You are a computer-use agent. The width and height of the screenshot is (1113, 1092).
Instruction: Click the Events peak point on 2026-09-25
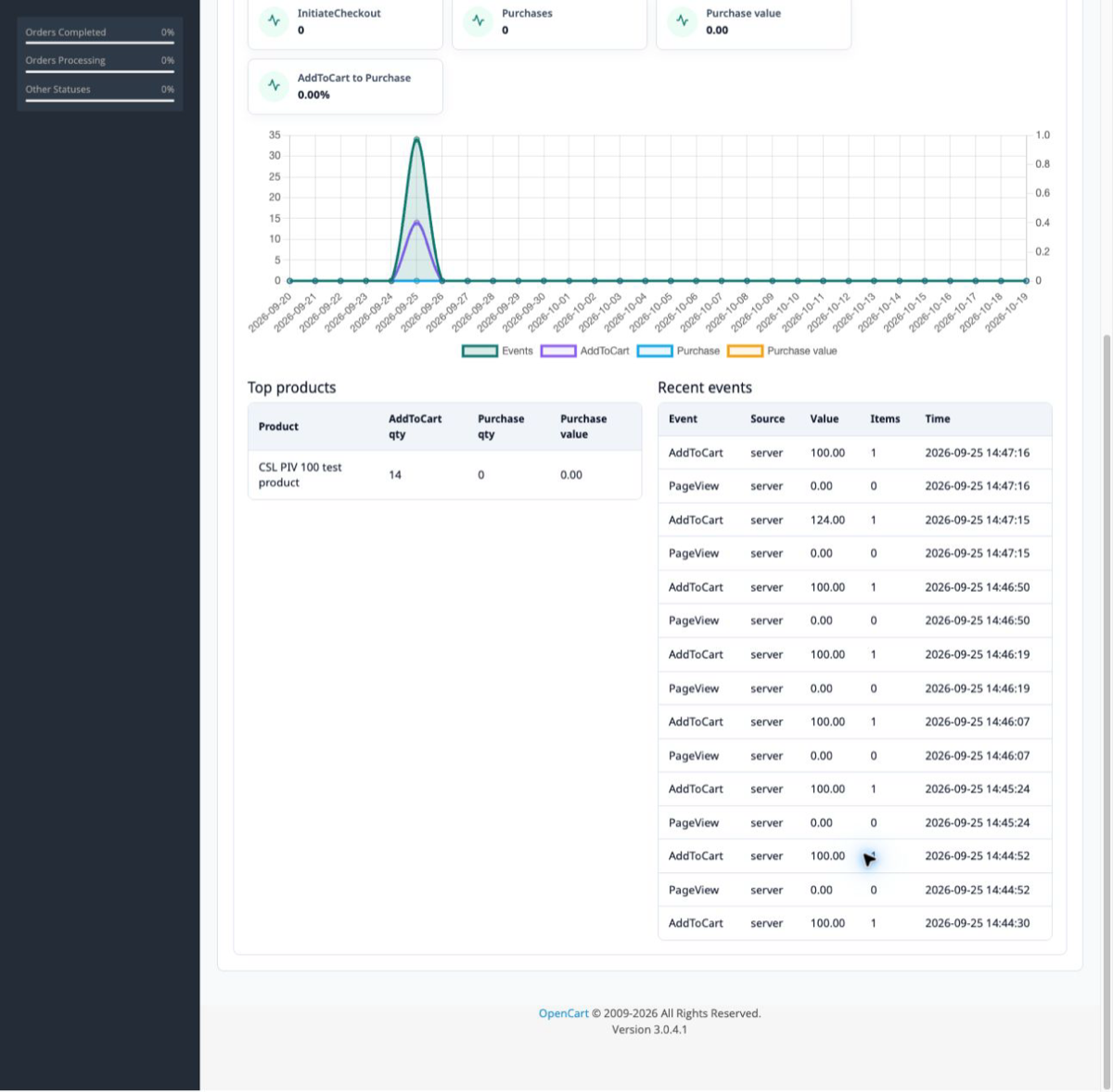pos(416,138)
